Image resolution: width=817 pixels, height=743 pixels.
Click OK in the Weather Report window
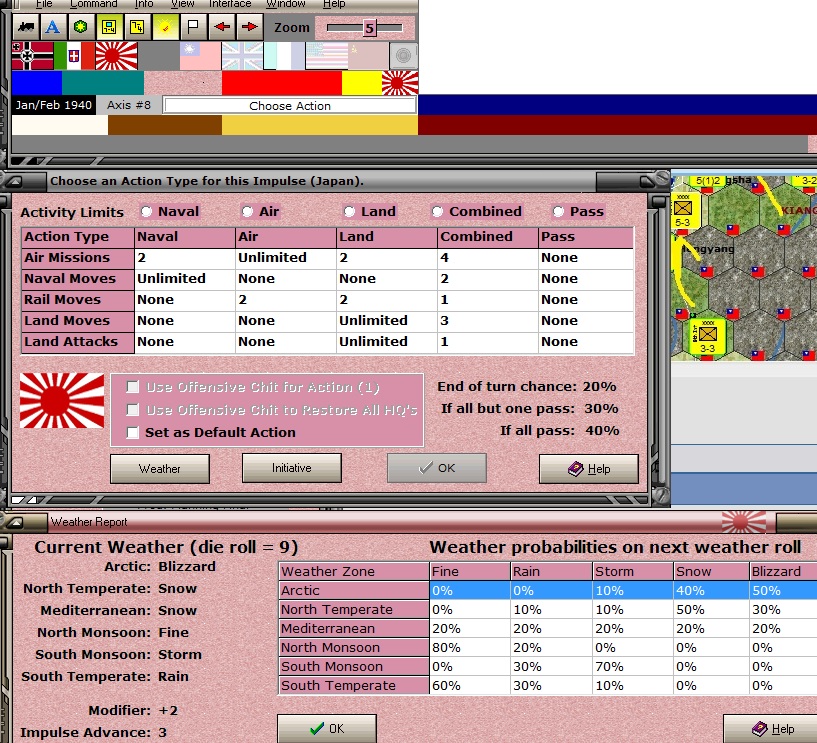(x=327, y=728)
